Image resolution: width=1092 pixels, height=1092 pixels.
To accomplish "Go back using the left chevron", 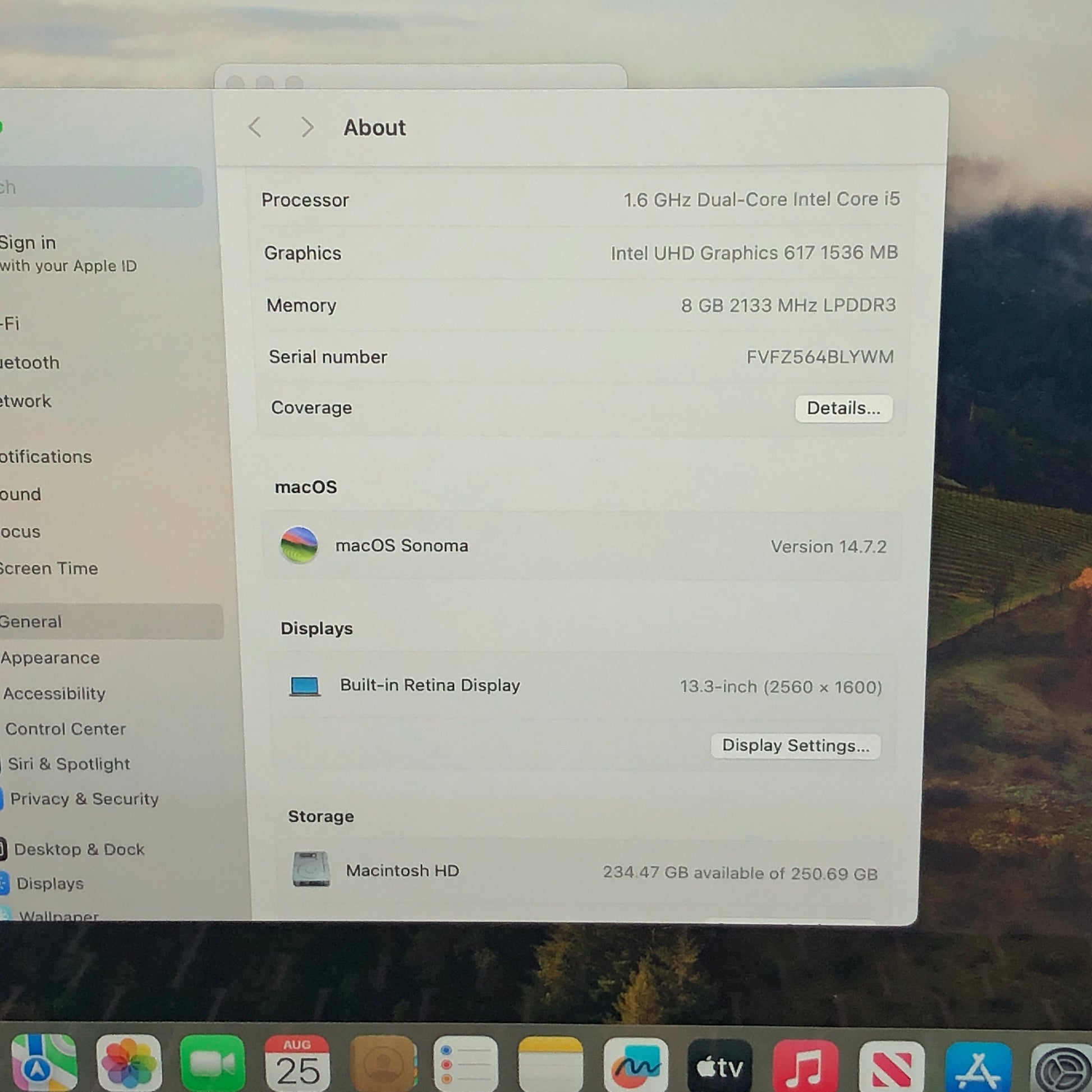I will pyautogui.click(x=255, y=127).
